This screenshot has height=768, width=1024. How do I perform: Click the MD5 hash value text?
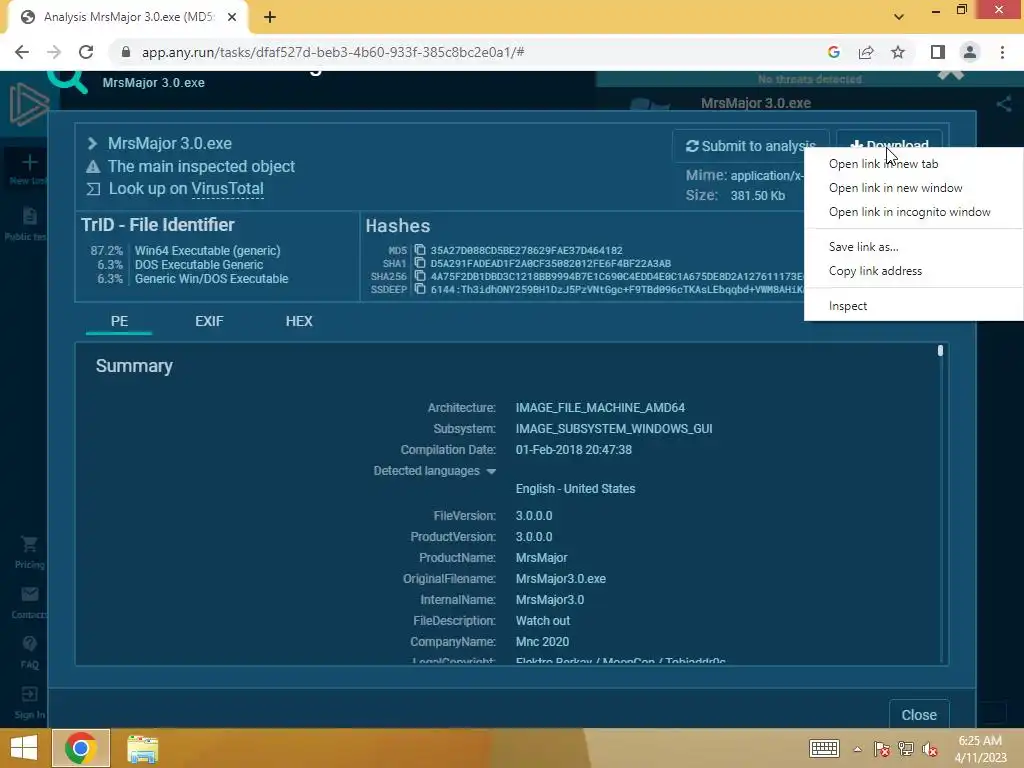(526, 250)
